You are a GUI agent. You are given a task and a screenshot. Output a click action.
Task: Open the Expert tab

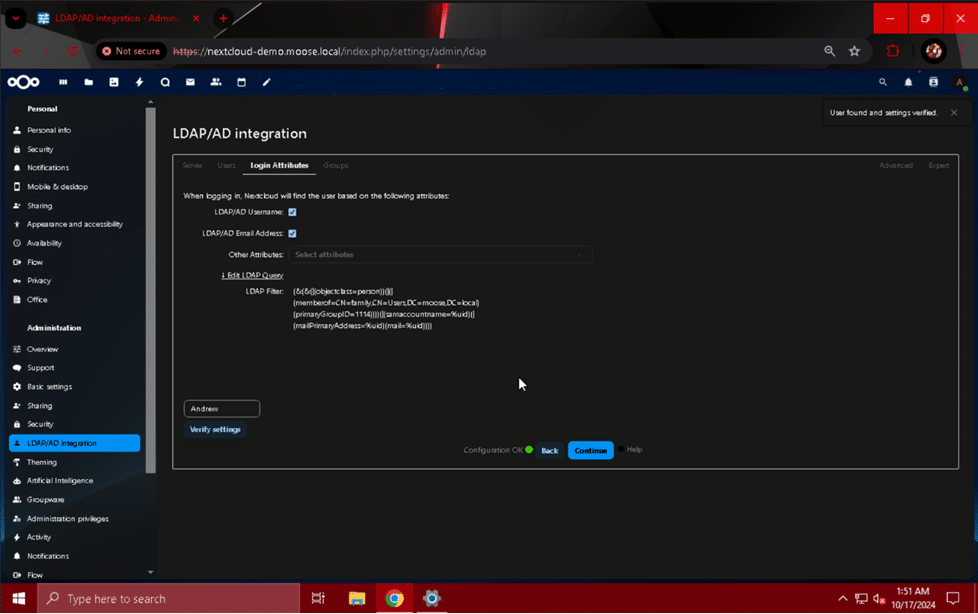939,165
